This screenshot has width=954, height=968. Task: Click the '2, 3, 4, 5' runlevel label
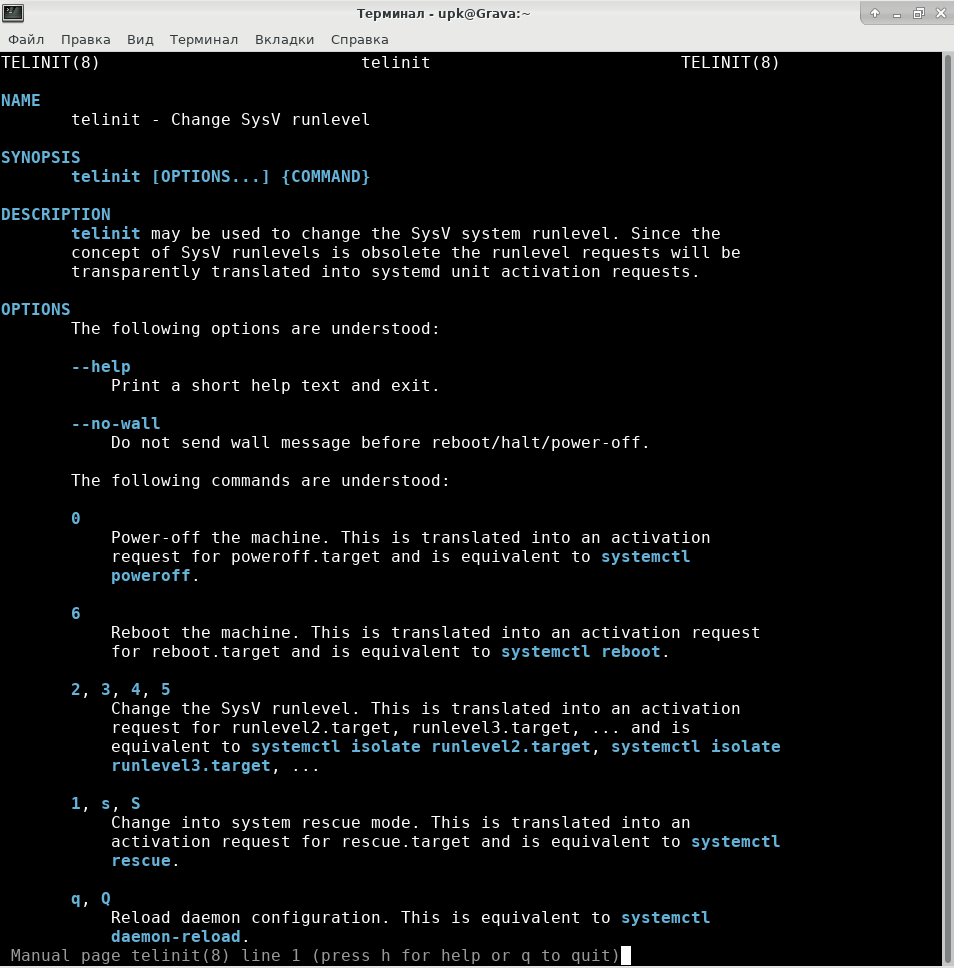pos(120,690)
